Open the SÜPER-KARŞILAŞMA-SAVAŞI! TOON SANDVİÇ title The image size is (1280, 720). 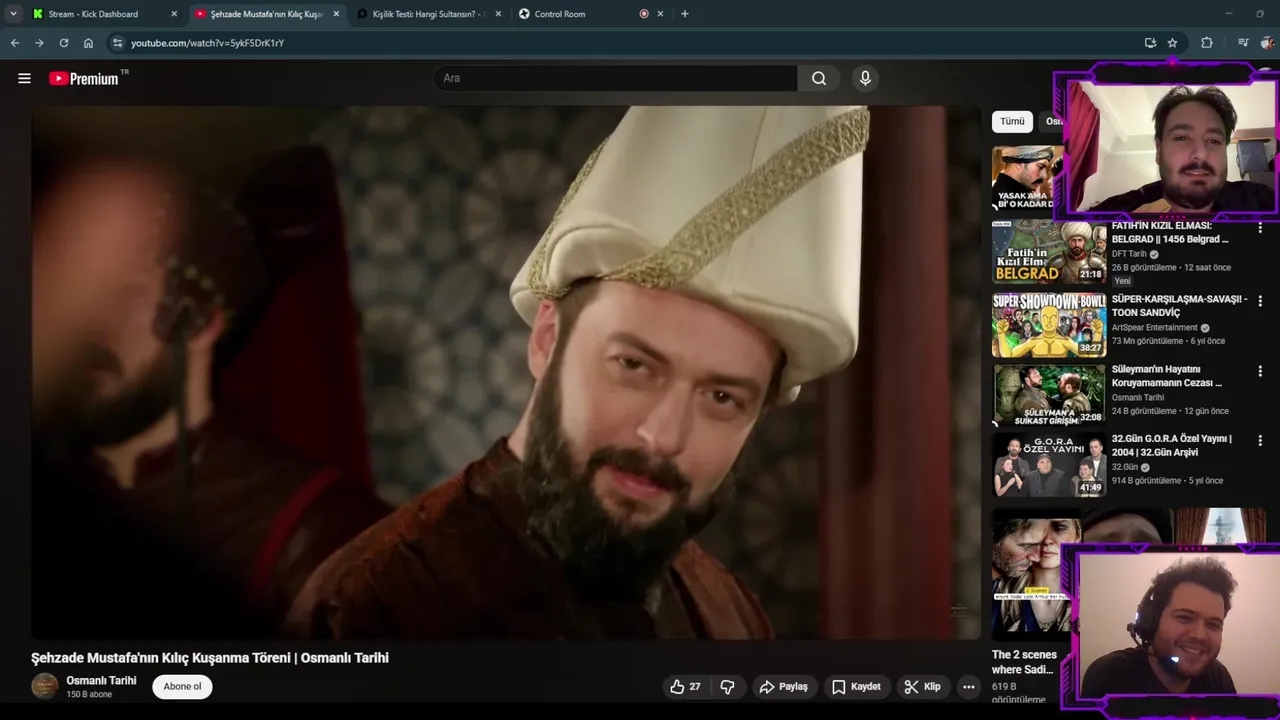(1180, 306)
